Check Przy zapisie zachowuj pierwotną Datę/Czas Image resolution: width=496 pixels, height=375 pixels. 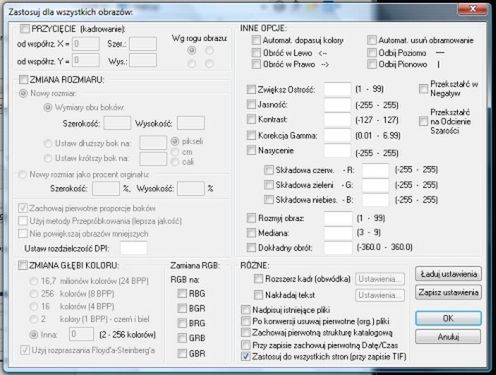(x=246, y=344)
